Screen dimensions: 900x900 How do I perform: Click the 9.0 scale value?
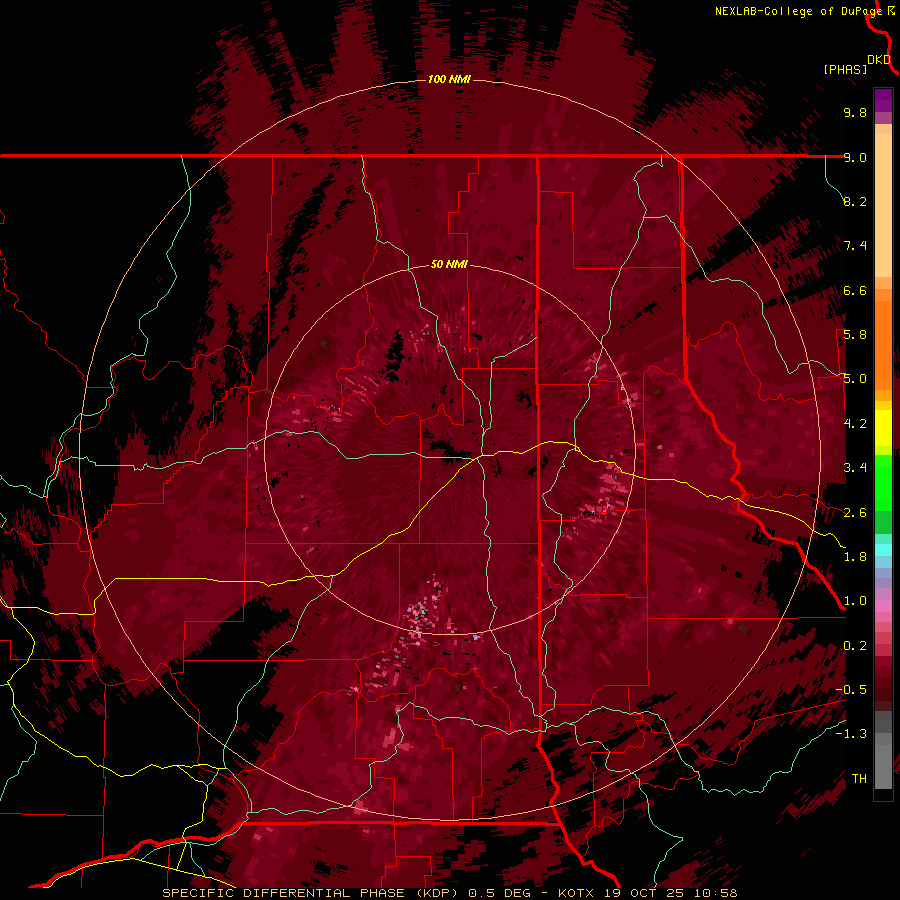coord(855,157)
